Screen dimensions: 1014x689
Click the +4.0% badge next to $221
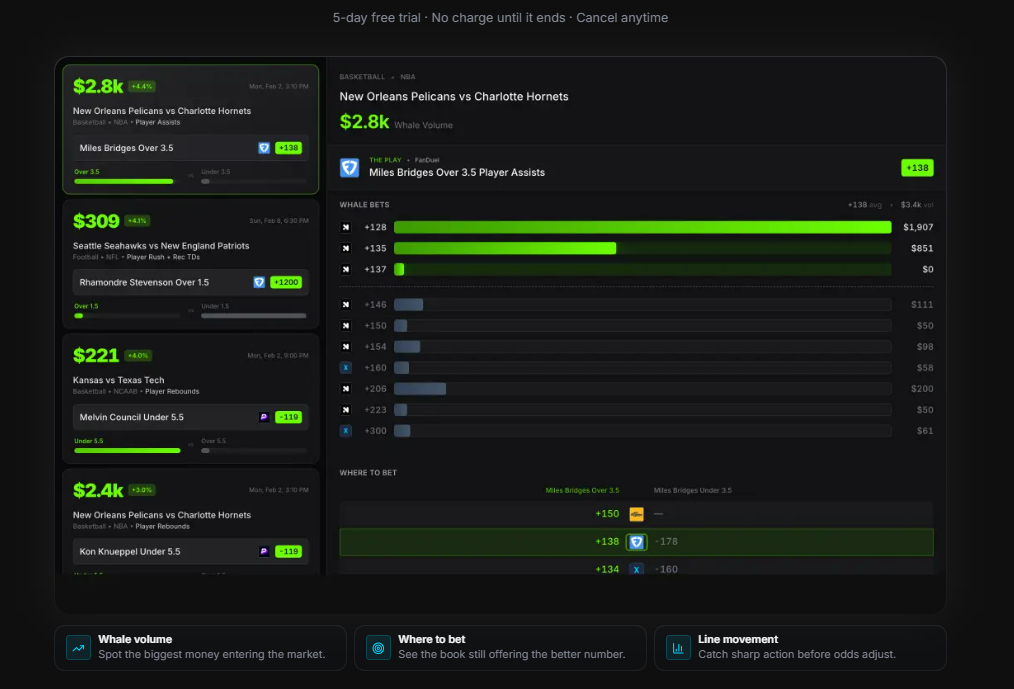tap(138, 356)
